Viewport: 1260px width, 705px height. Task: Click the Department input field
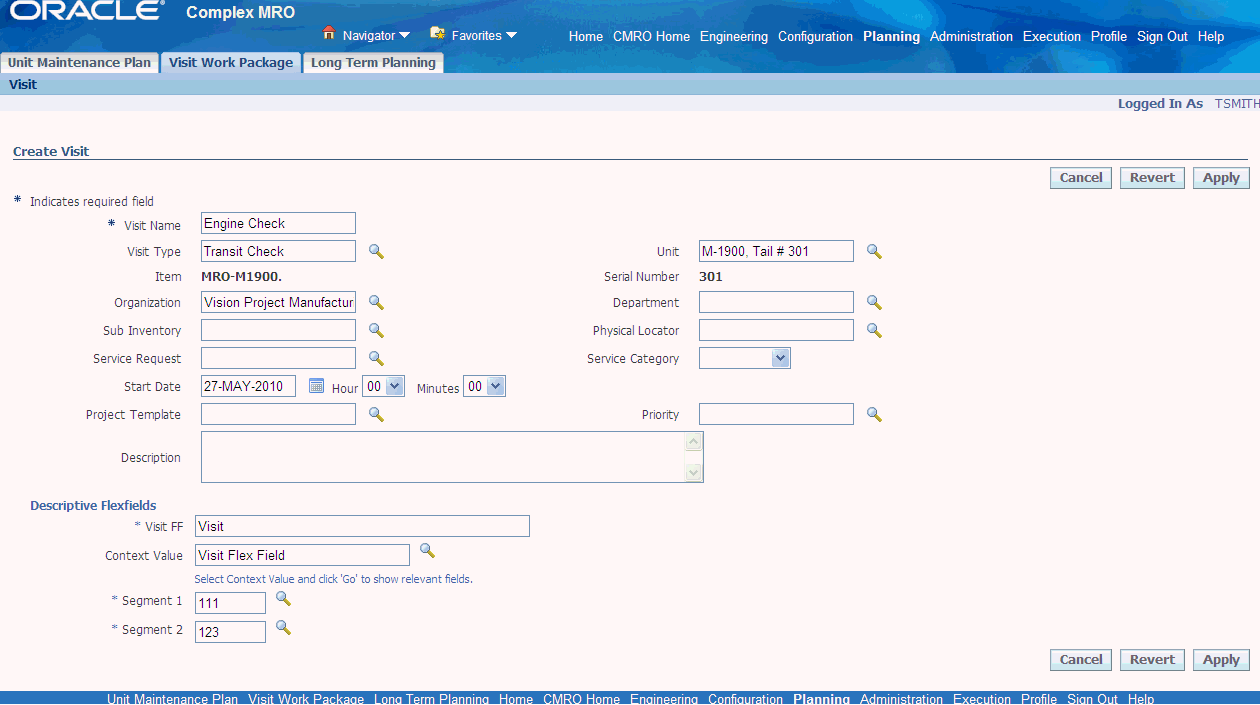776,302
